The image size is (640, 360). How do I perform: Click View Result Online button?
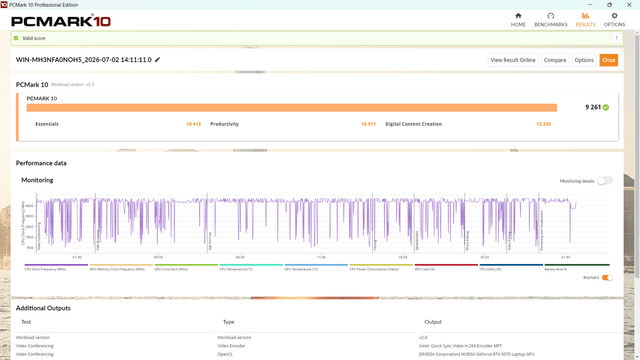pyautogui.click(x=513, y=60)
